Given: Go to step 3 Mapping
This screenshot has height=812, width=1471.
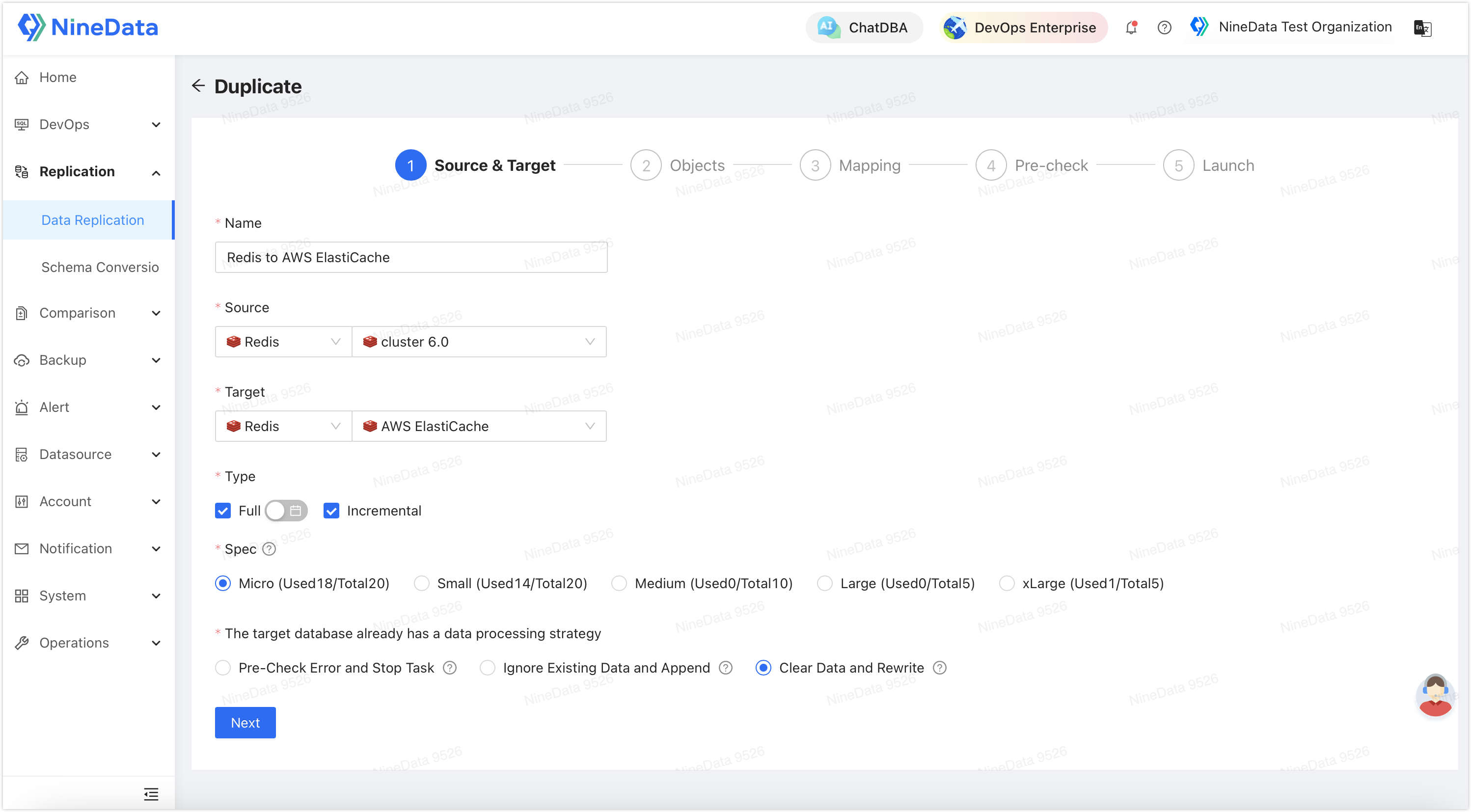Looking at the screenshot, I should pos(850,165).
